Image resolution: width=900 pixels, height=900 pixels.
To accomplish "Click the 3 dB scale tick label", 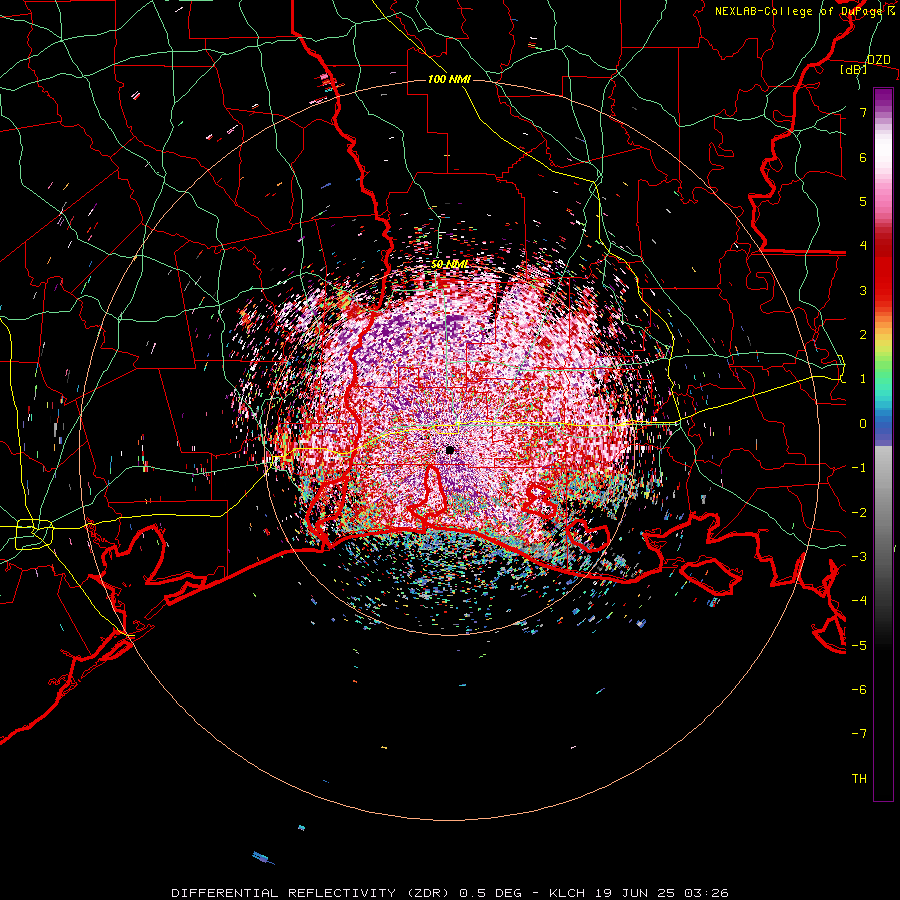I will (x=863, y=290).
